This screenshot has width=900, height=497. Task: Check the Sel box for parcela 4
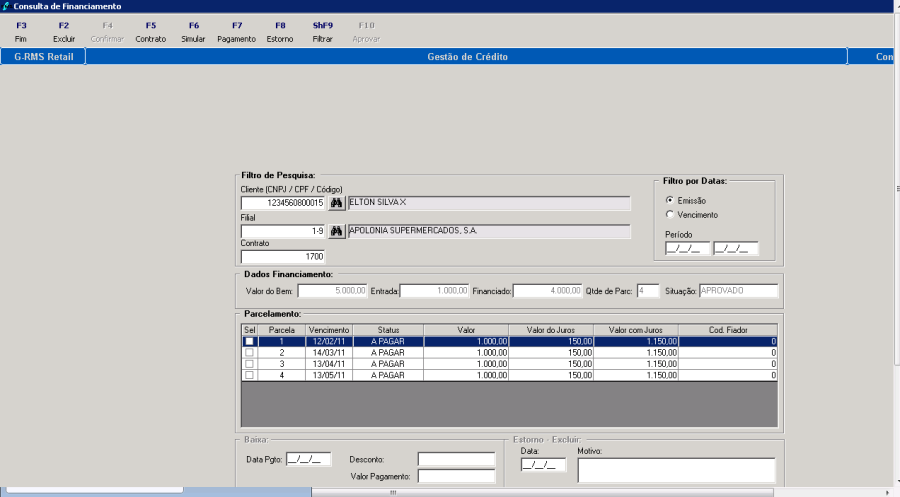[250, 375]
